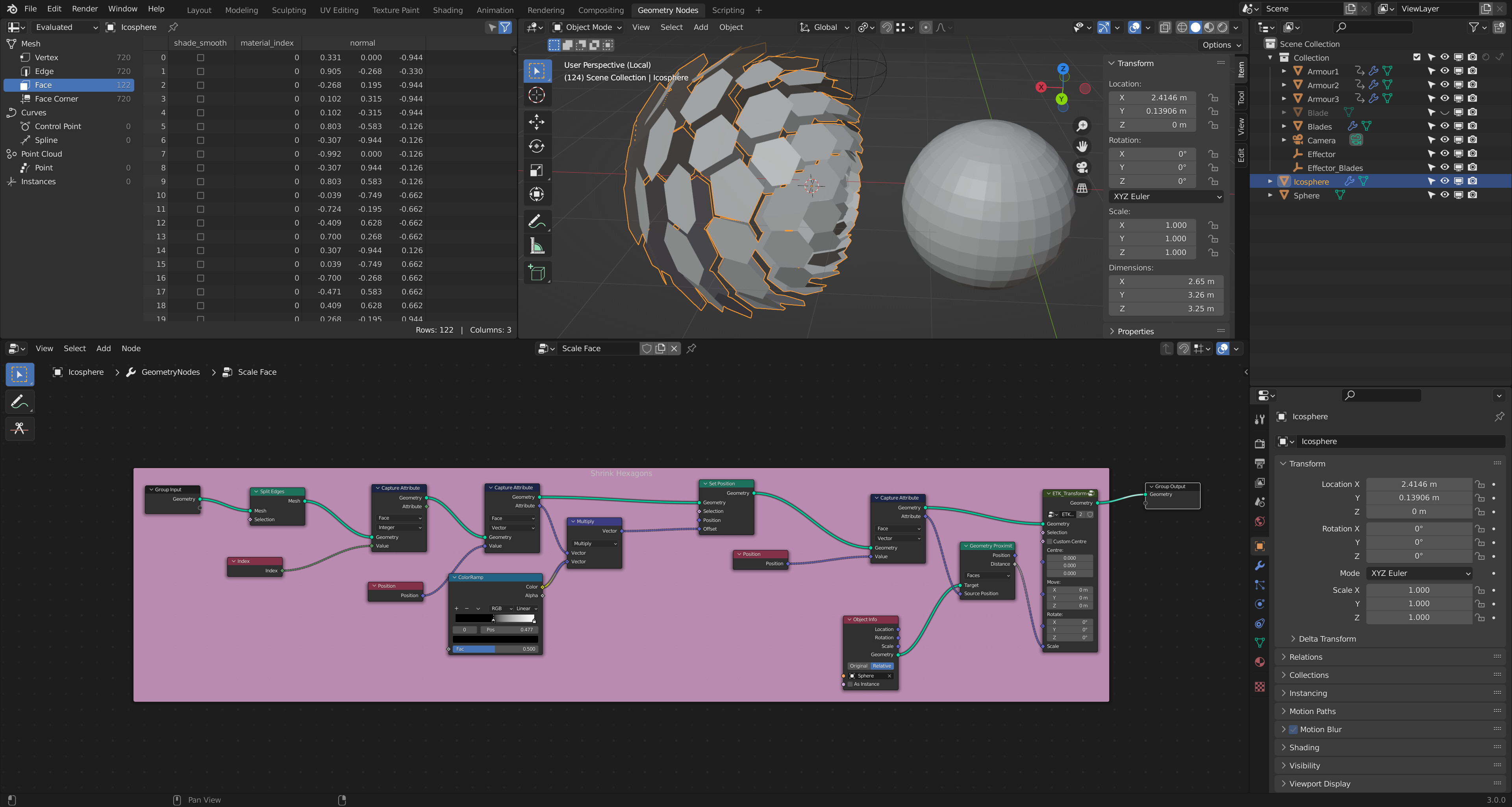Expand the Blades item in the outliner

point(1284,126)
